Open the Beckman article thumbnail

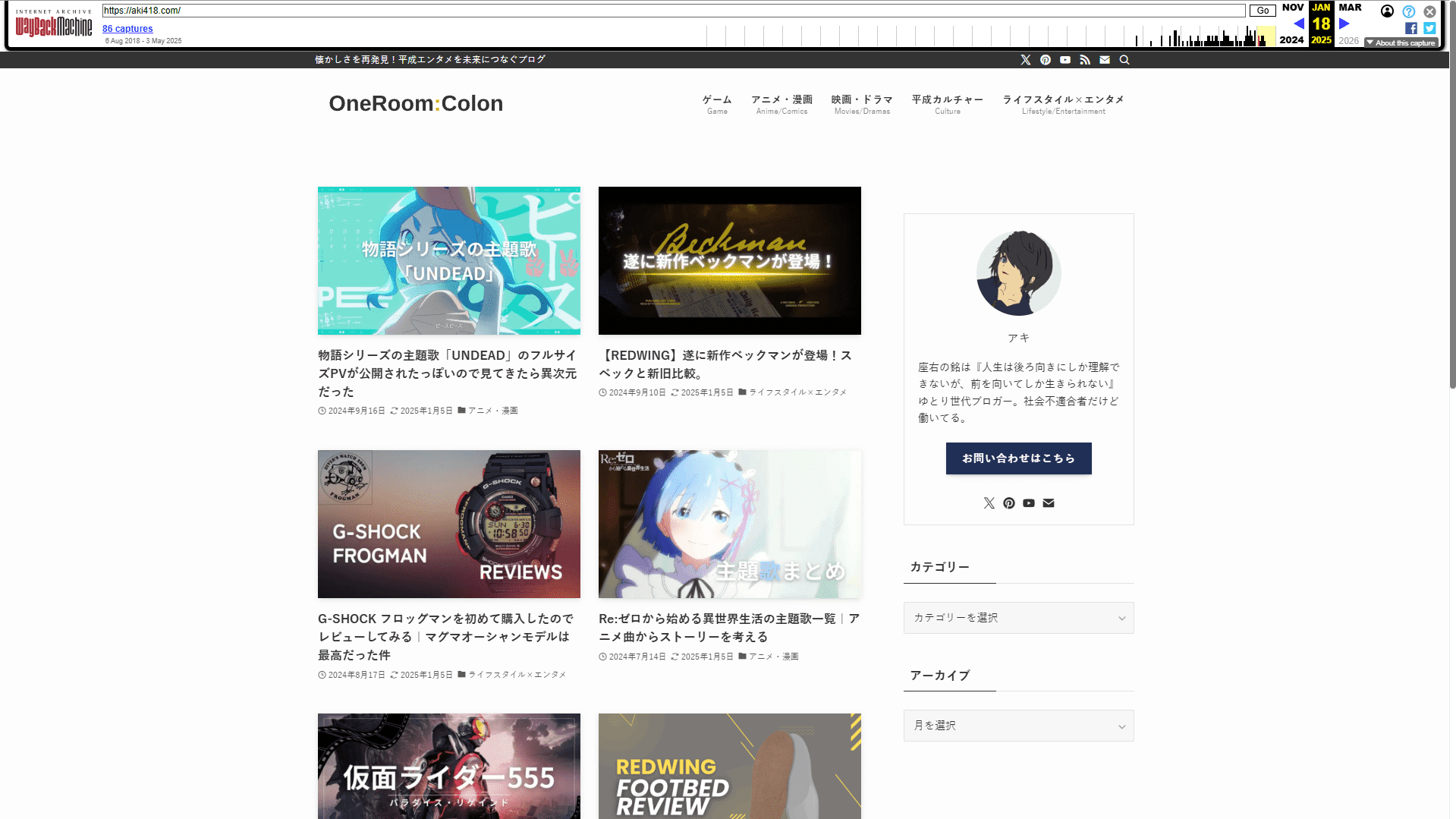coord(730,260)
